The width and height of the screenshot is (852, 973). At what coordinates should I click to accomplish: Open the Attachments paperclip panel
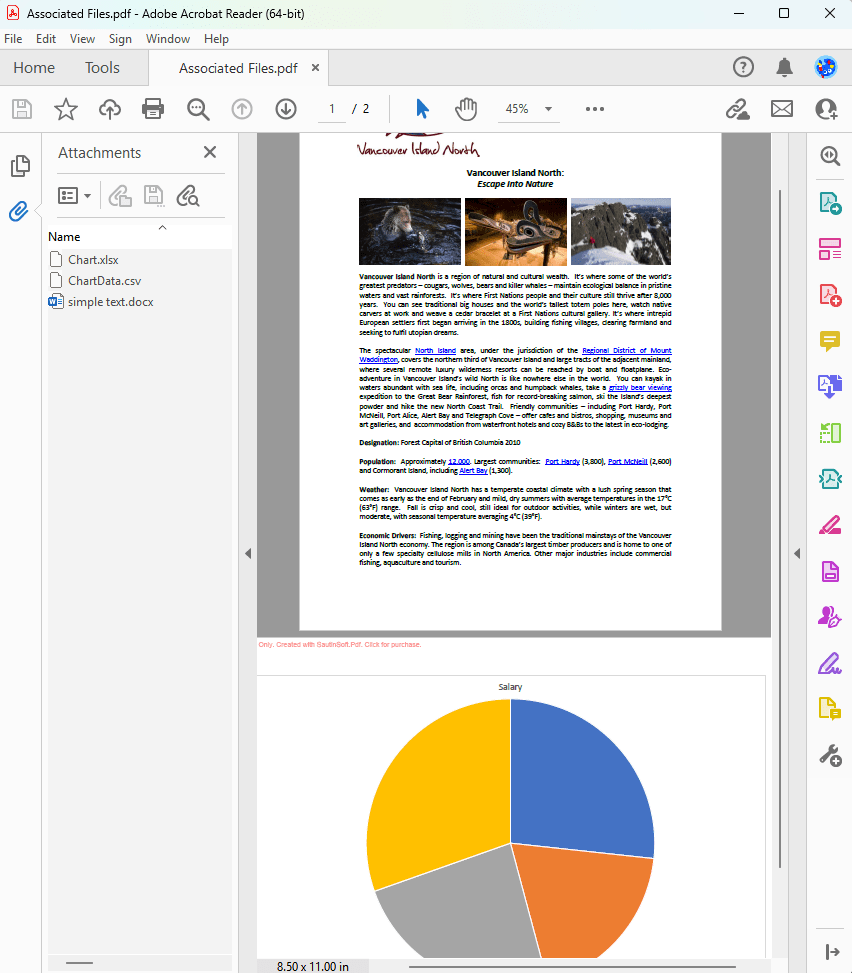19,211
